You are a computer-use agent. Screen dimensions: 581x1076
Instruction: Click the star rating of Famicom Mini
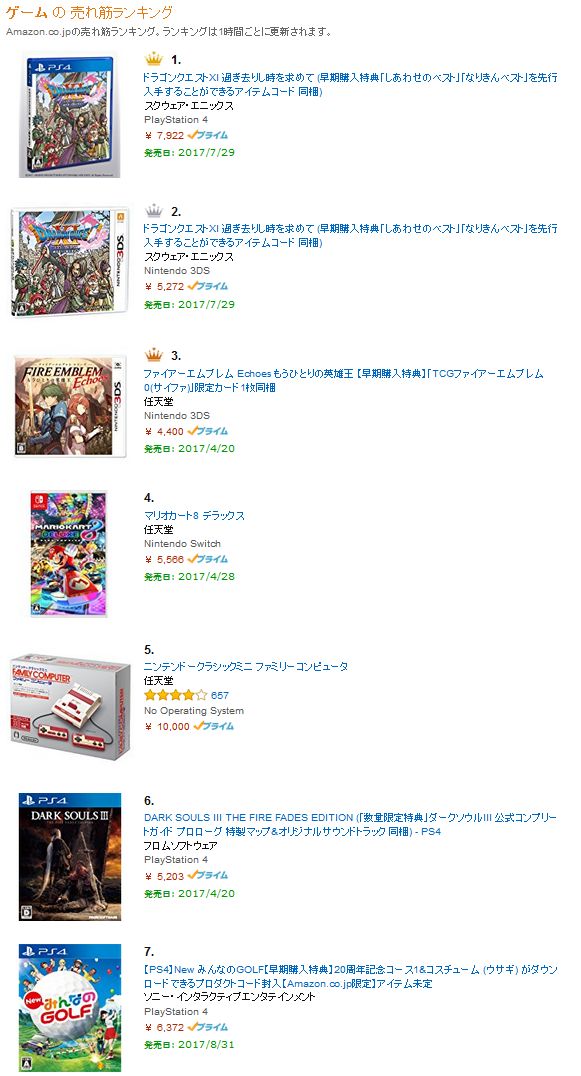click(x=175, y=695)
